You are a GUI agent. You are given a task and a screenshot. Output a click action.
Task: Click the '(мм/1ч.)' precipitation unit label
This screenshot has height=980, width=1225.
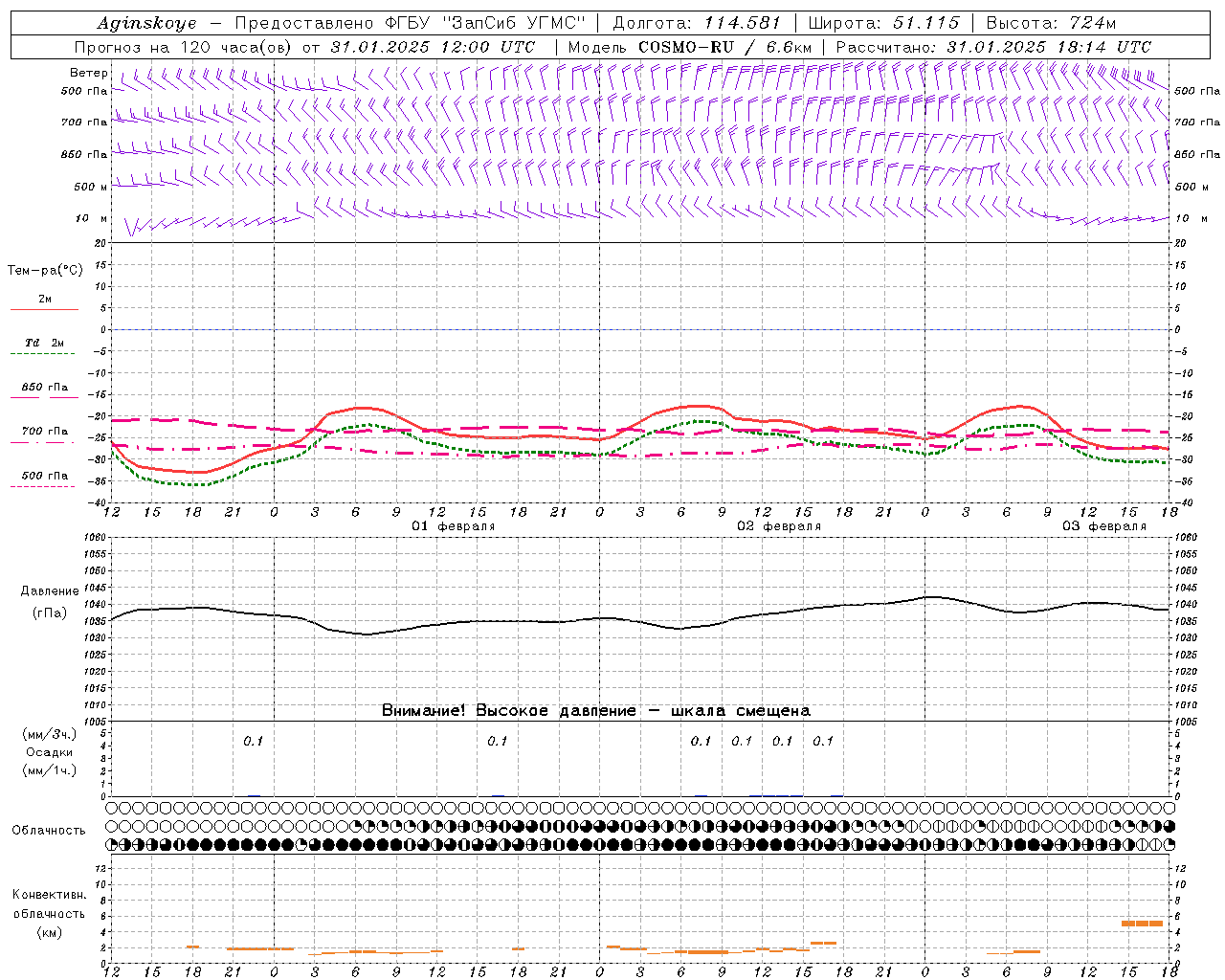[50, 770]
